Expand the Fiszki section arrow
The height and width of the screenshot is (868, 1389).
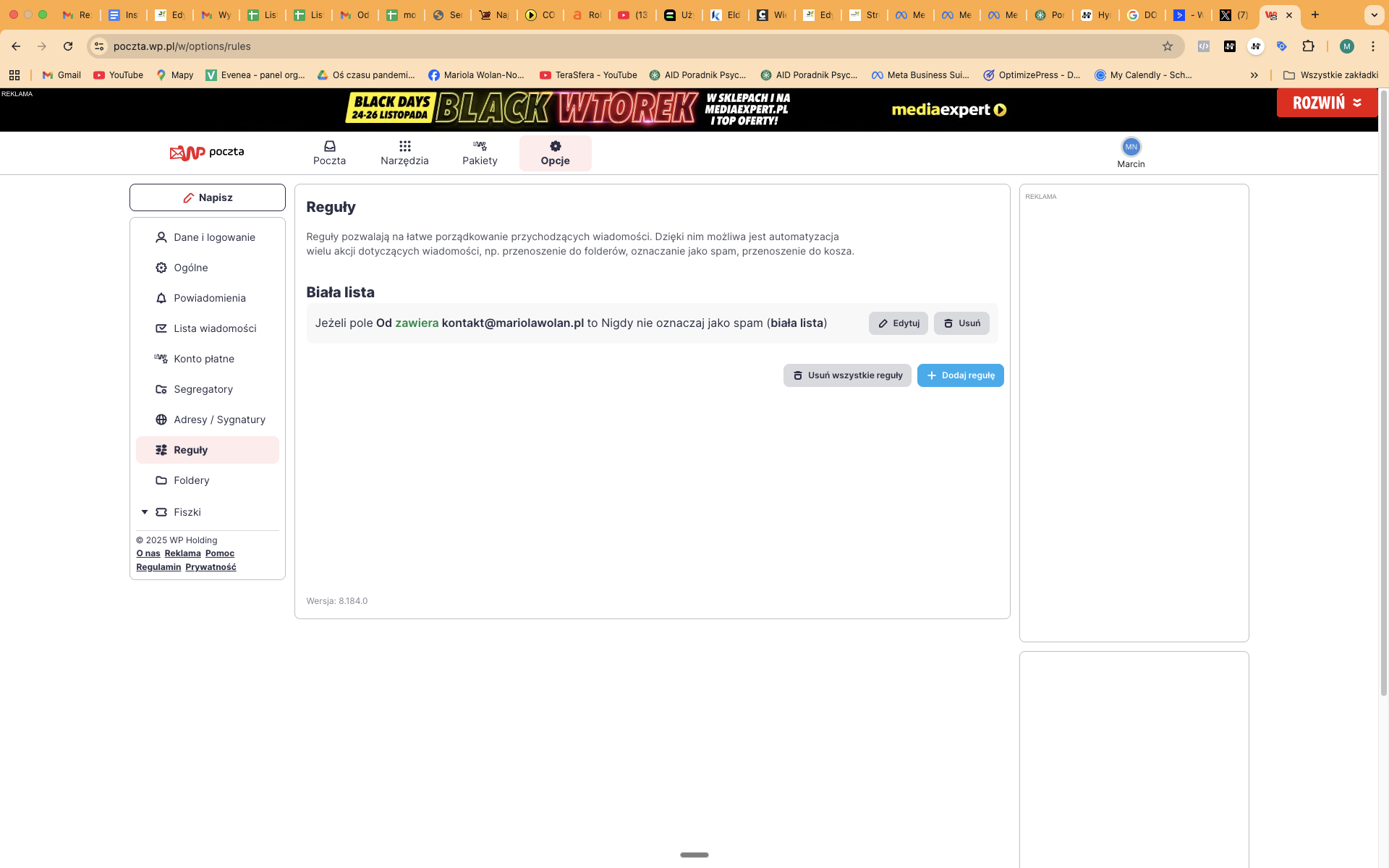tap(144, 512)
